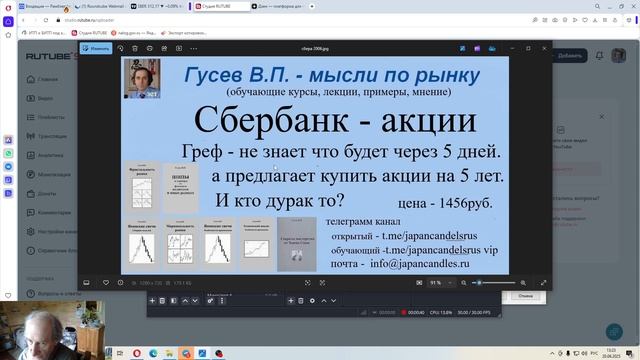Move scene down in OBS scenes panel
640x360 pixels.
(195, 301)
